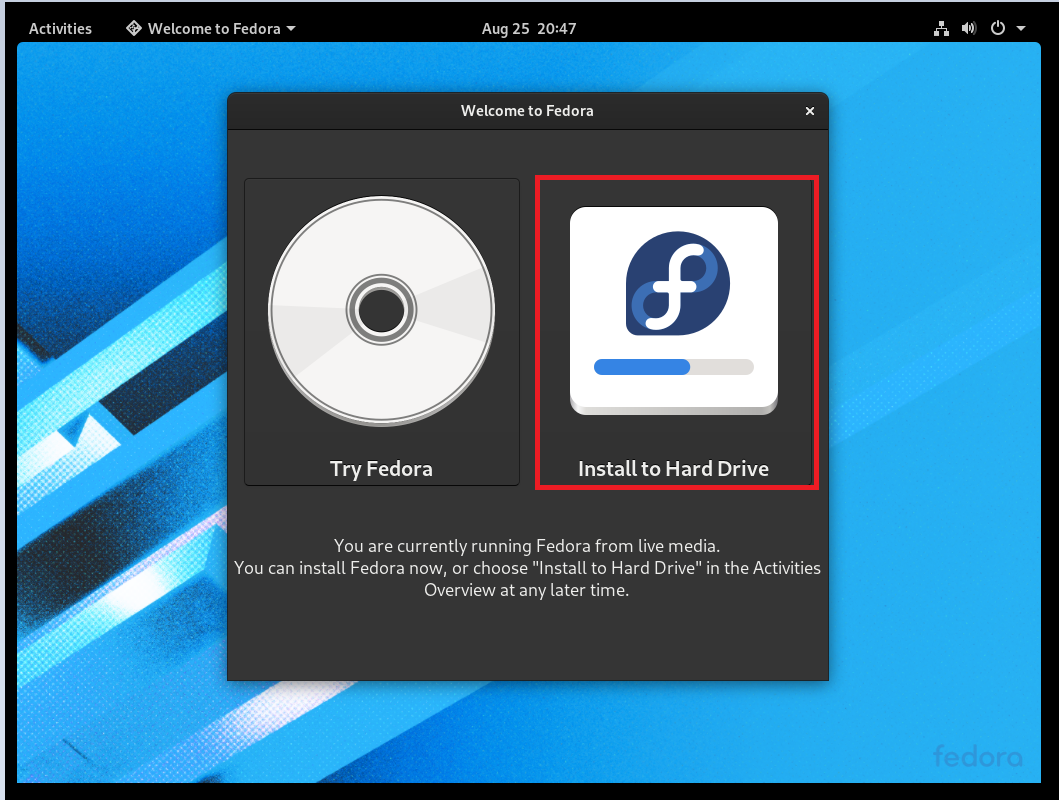The image size is (1059, 800).
Task: Click the power icon in top bar
Action: pos(998,28)
